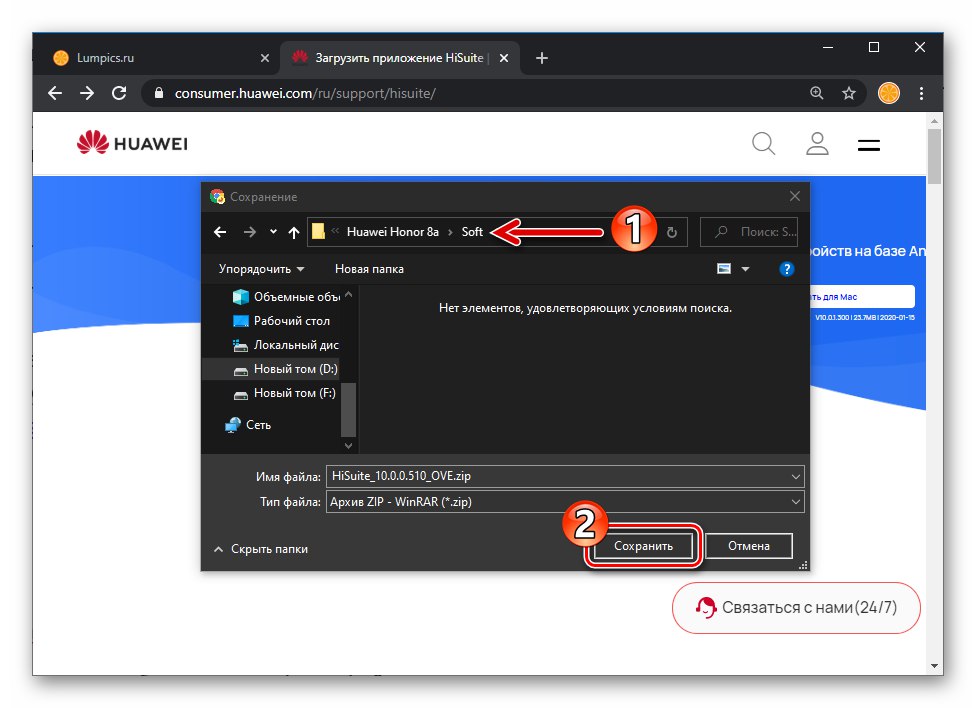The height and width of the screenshot is (708, 976).
Task: Open the view options dropdown arrow
Action: coord(745,269)
